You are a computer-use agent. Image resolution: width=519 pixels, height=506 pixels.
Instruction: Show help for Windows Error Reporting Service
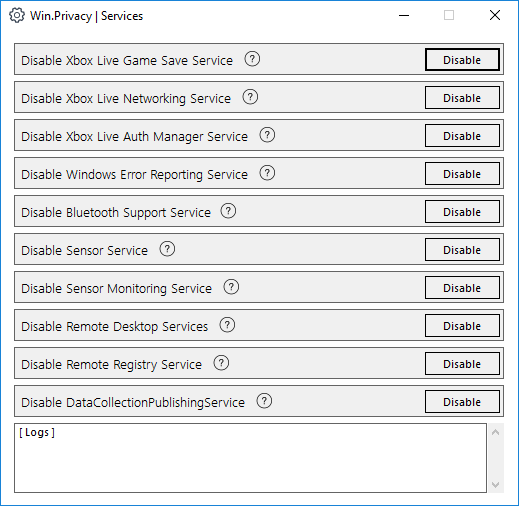(267, 173)
